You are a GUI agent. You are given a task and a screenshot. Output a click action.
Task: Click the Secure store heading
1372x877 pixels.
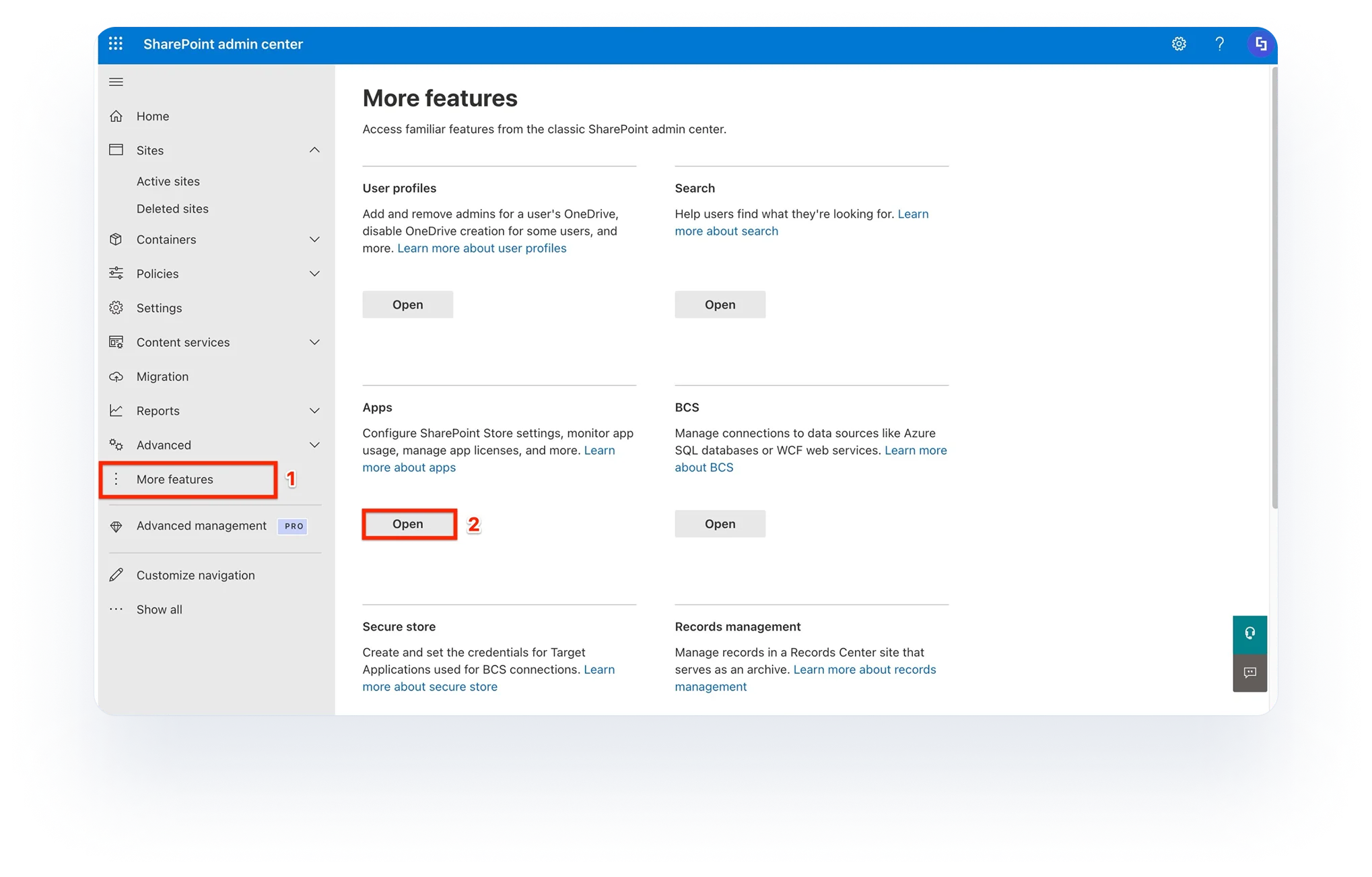(x=399, y=626)
